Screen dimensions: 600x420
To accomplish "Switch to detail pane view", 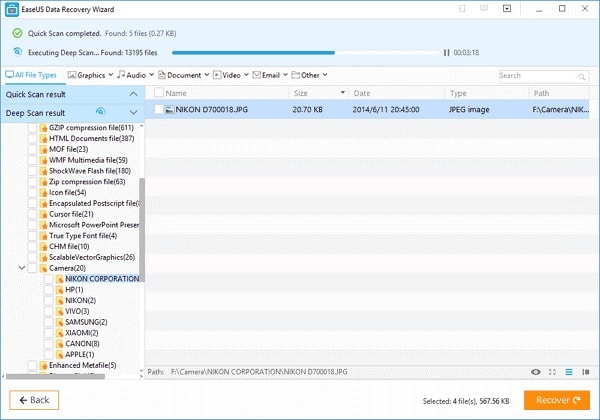I will pos(584,372).
